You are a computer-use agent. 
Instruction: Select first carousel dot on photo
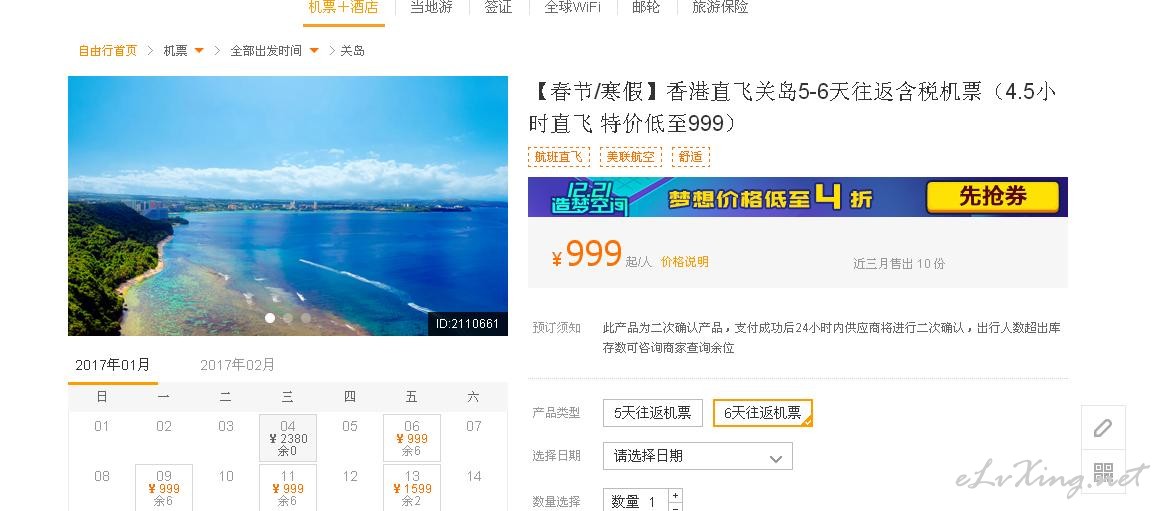coord(270,318)
